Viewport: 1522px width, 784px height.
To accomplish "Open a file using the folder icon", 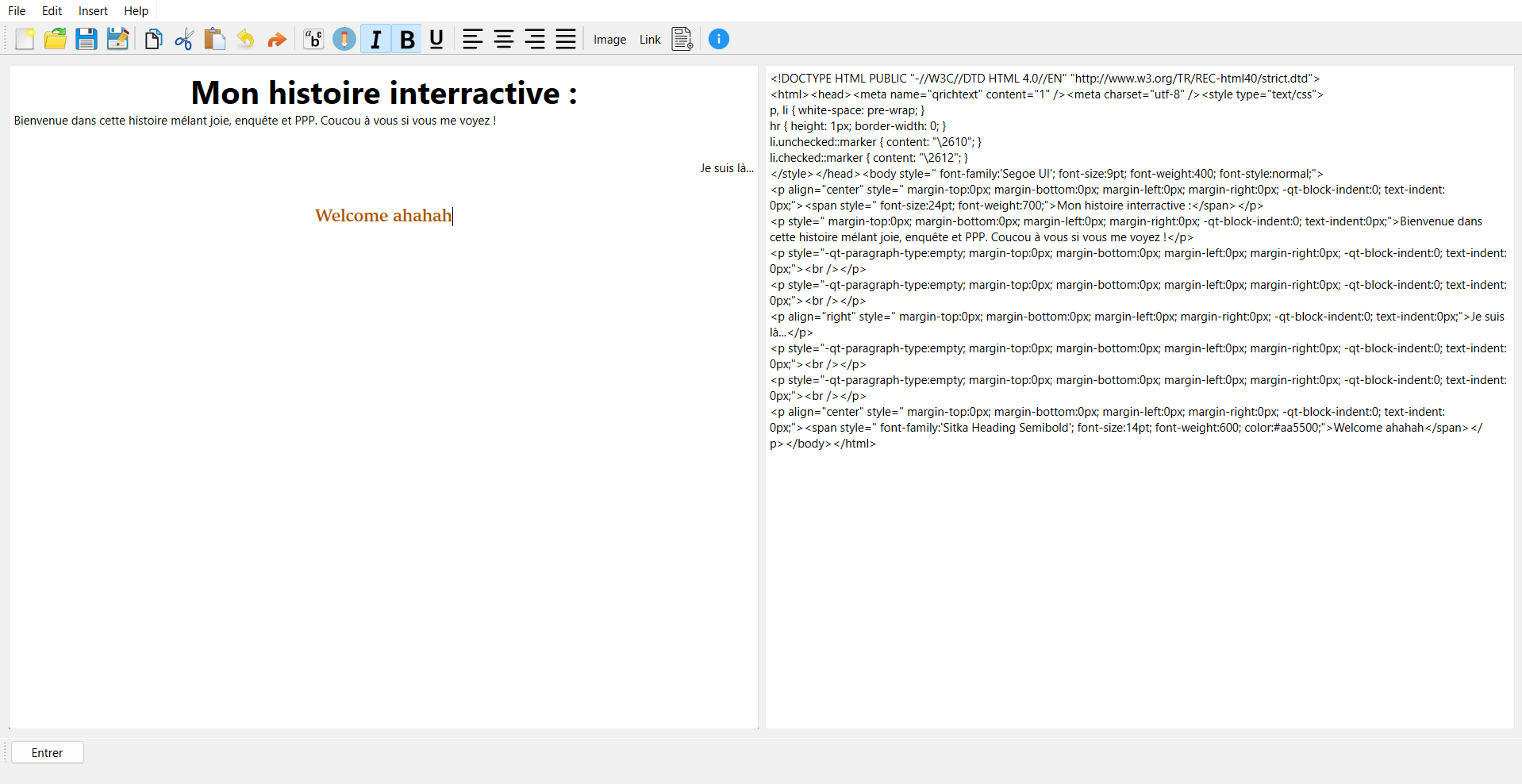I will point(56,39).
